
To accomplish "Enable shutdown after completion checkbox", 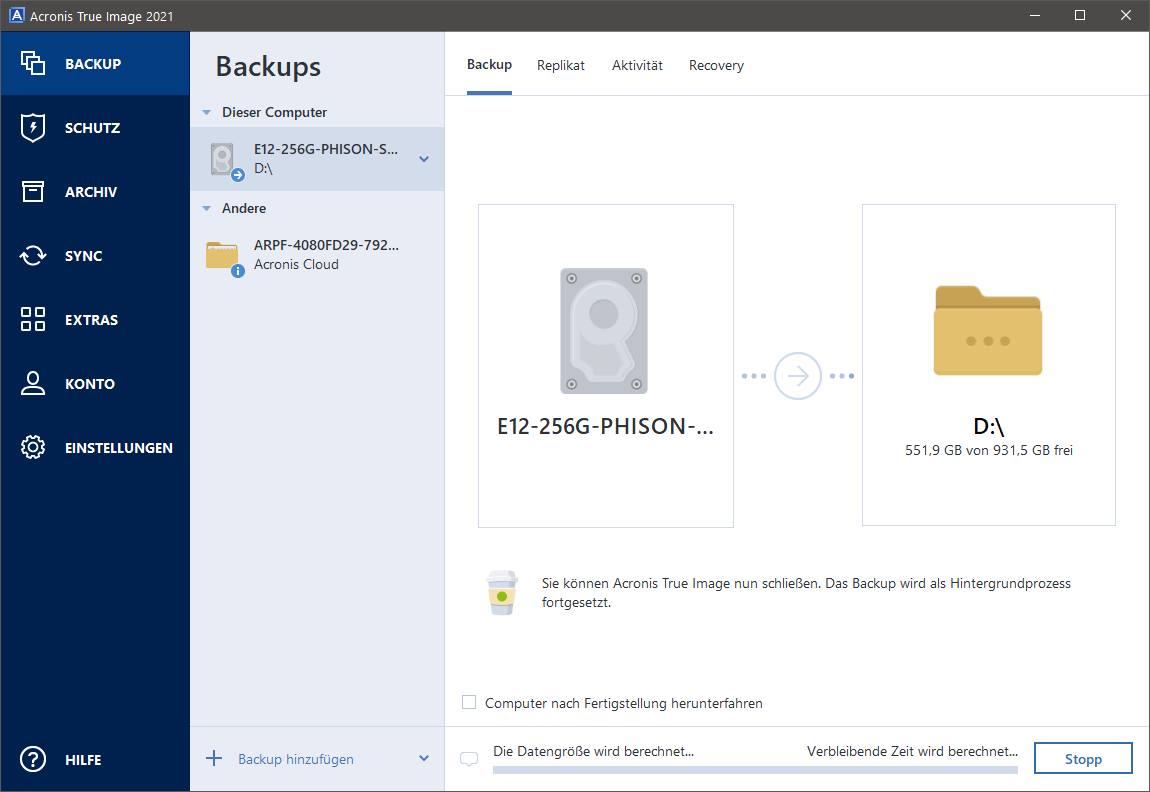I will click(x=469, y=703).
